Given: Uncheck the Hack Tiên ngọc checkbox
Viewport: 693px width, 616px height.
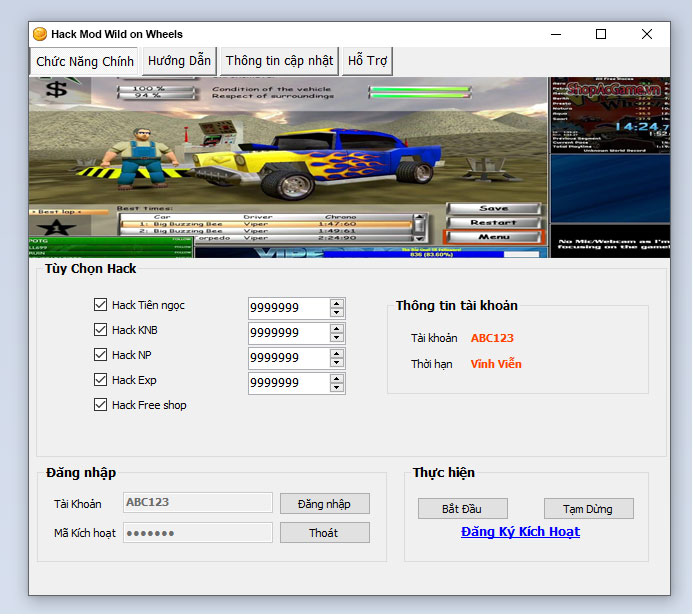Looking at the screenshot, I should tap(100, 305).
